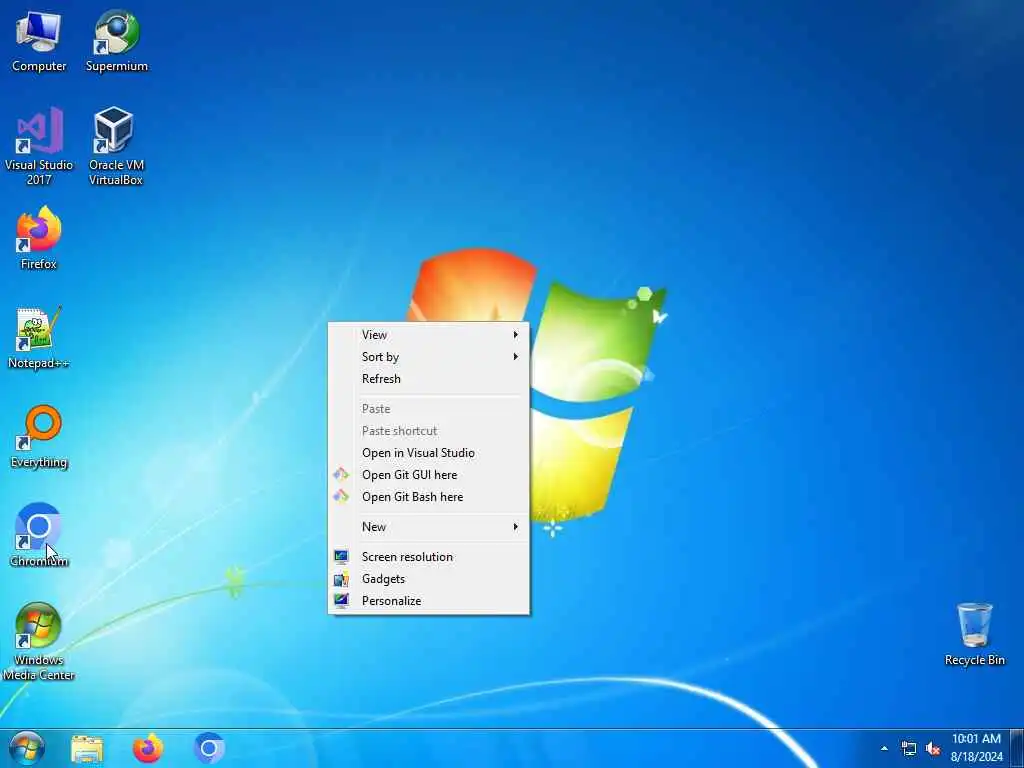Viewport: 1024px width, 768px height.
Task: Select the Everything search shortcut
Action: tap(39, 437)
